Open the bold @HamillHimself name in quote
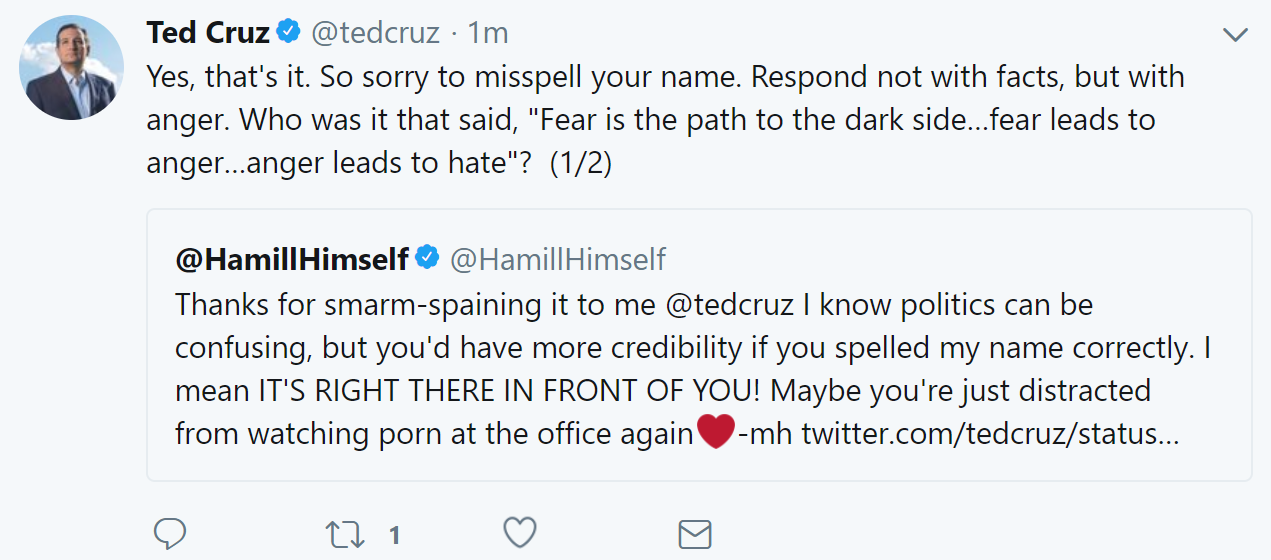Screen dimensions: 1271x560 (x=292, y=260)
